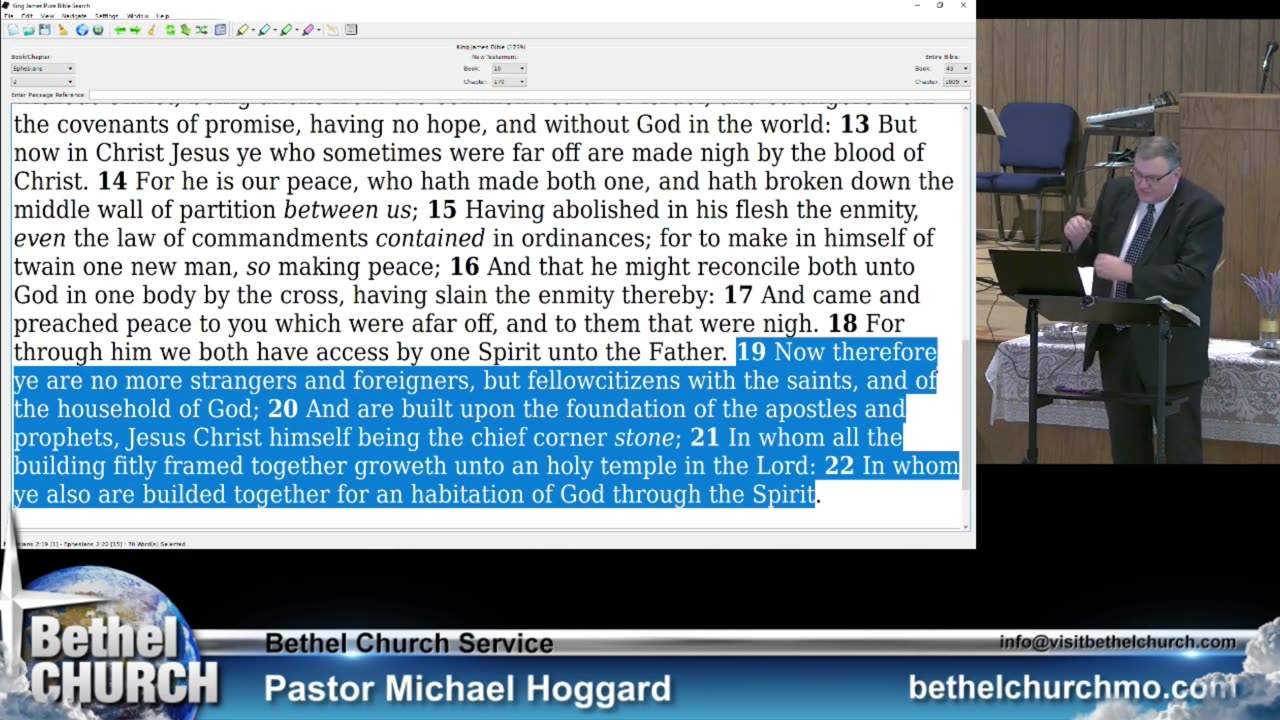
Task: Go back with the green left arrow
Action: (x=120, y=30)
